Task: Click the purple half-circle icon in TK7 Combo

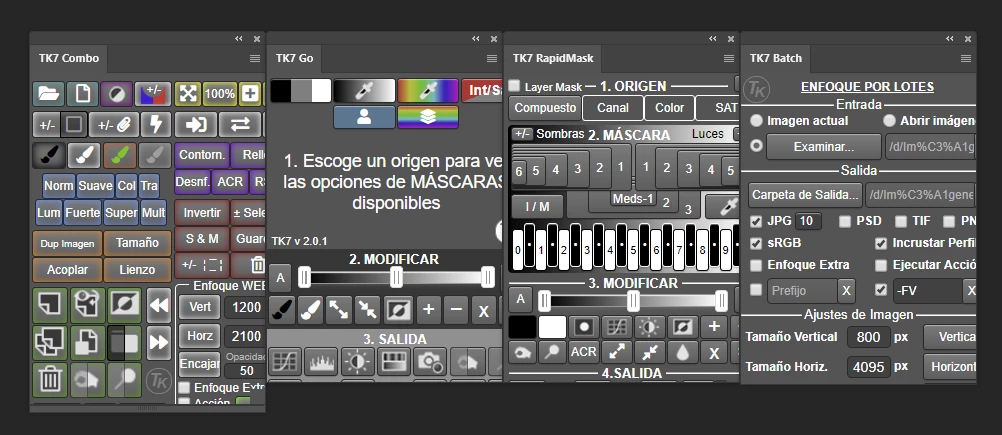Action: [116, 93]
